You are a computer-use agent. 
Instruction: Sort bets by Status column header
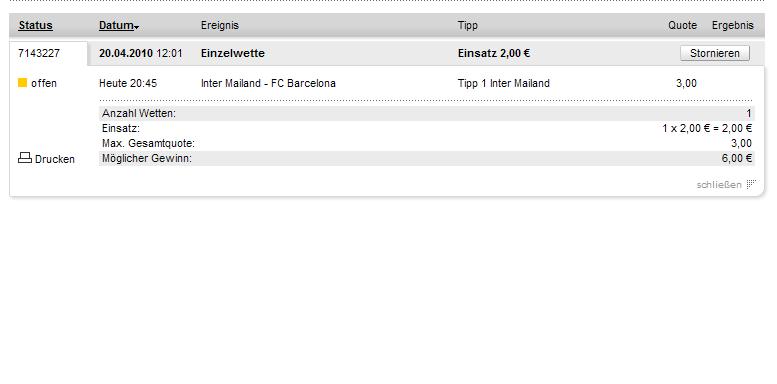36,25
